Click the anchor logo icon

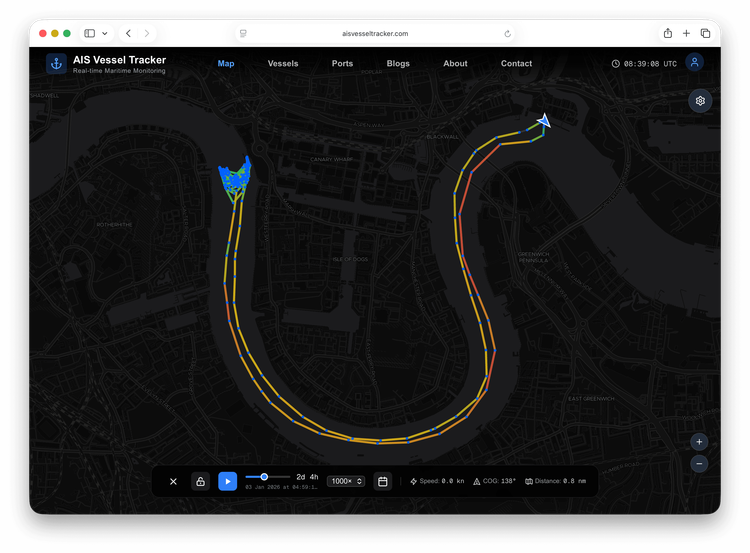[x=56, y=63]
